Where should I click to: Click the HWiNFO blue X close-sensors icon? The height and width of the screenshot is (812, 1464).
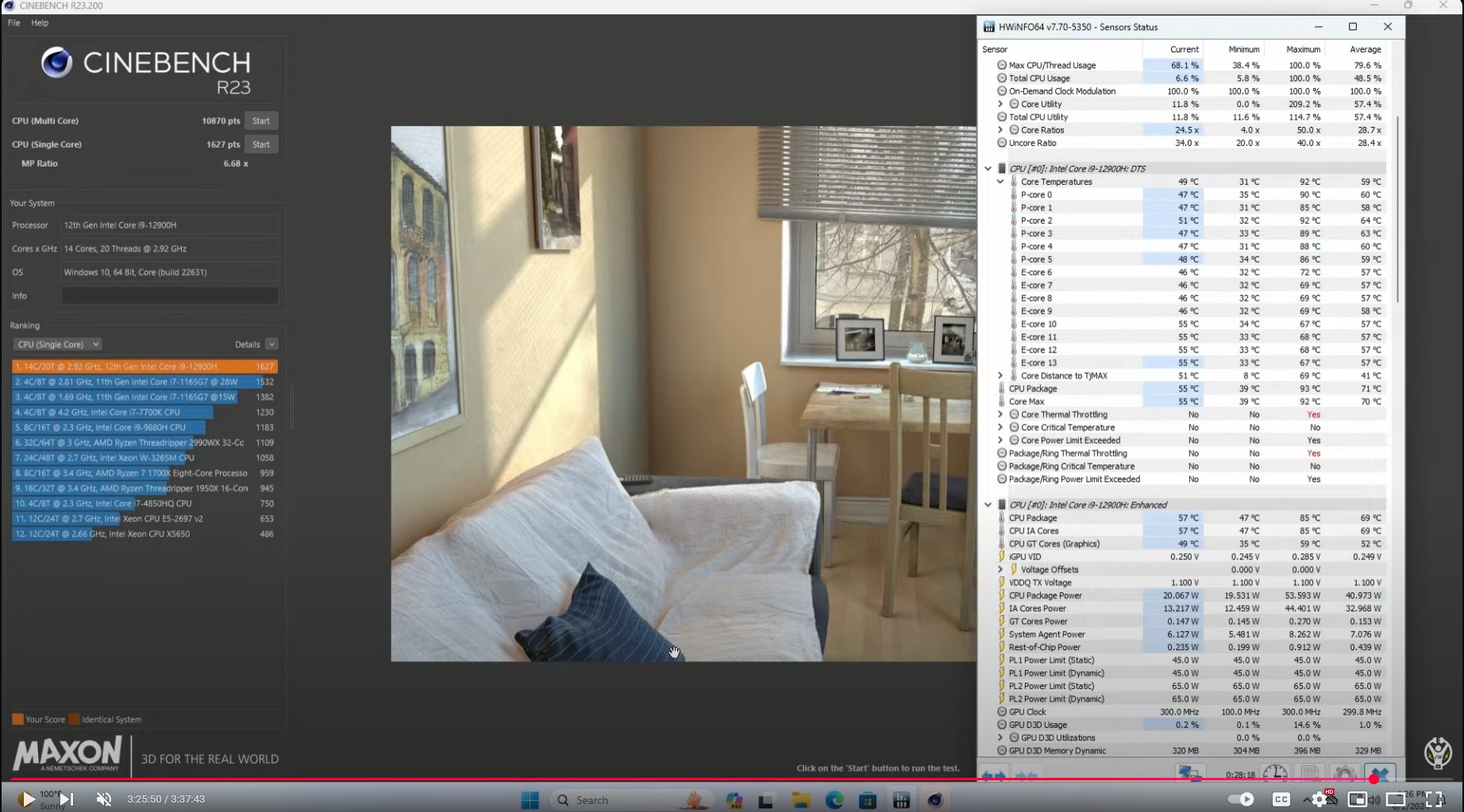coord(1380,773)
